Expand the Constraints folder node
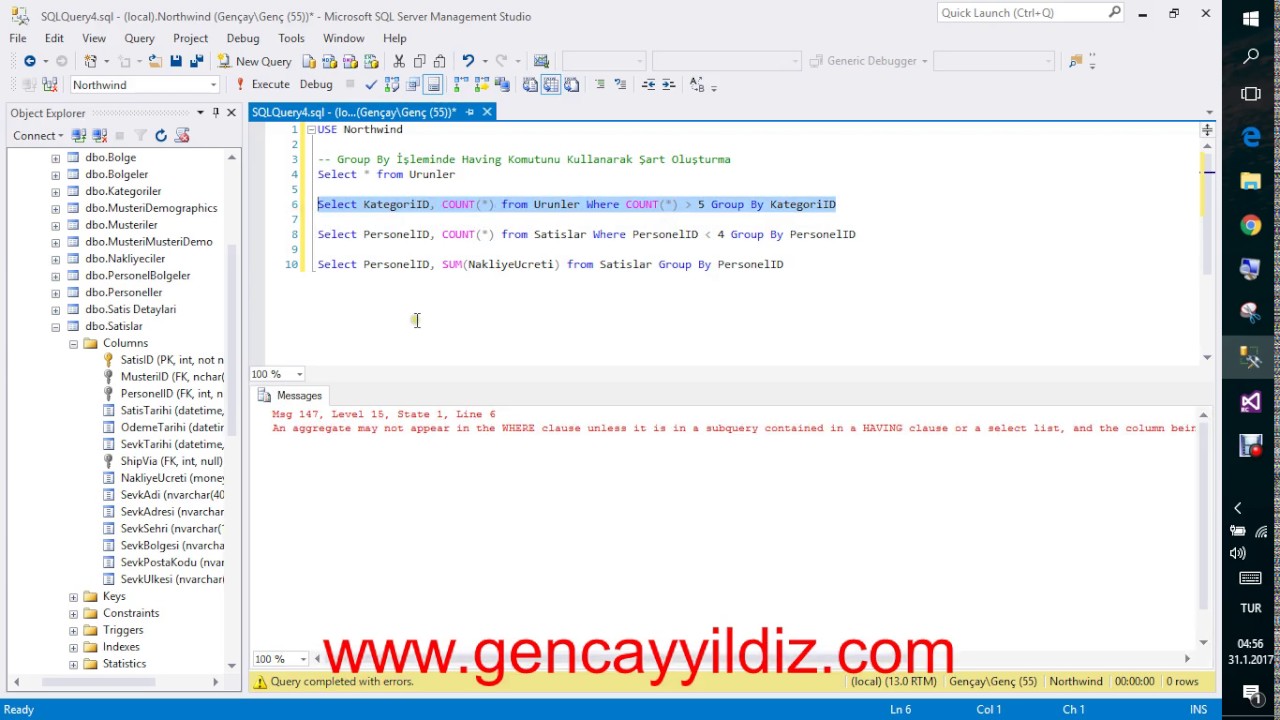1280x720 pixels. tap(73, 613)
